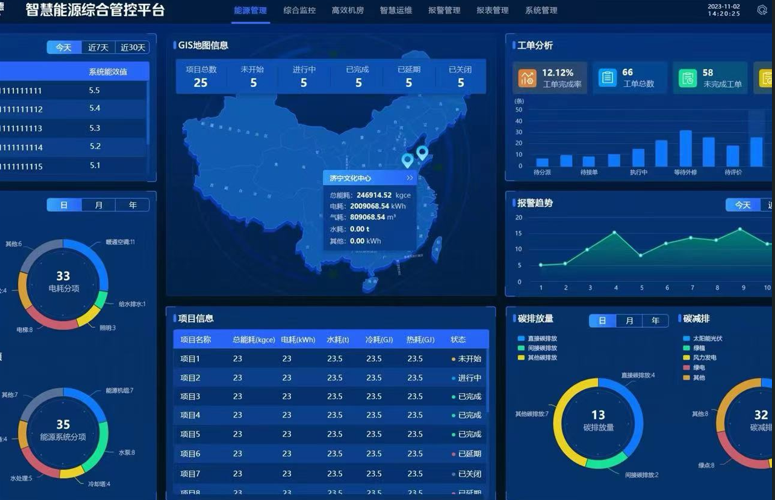
Task: Toggle the 风力发电 legend swatch
Action: [x=686, y=357]
